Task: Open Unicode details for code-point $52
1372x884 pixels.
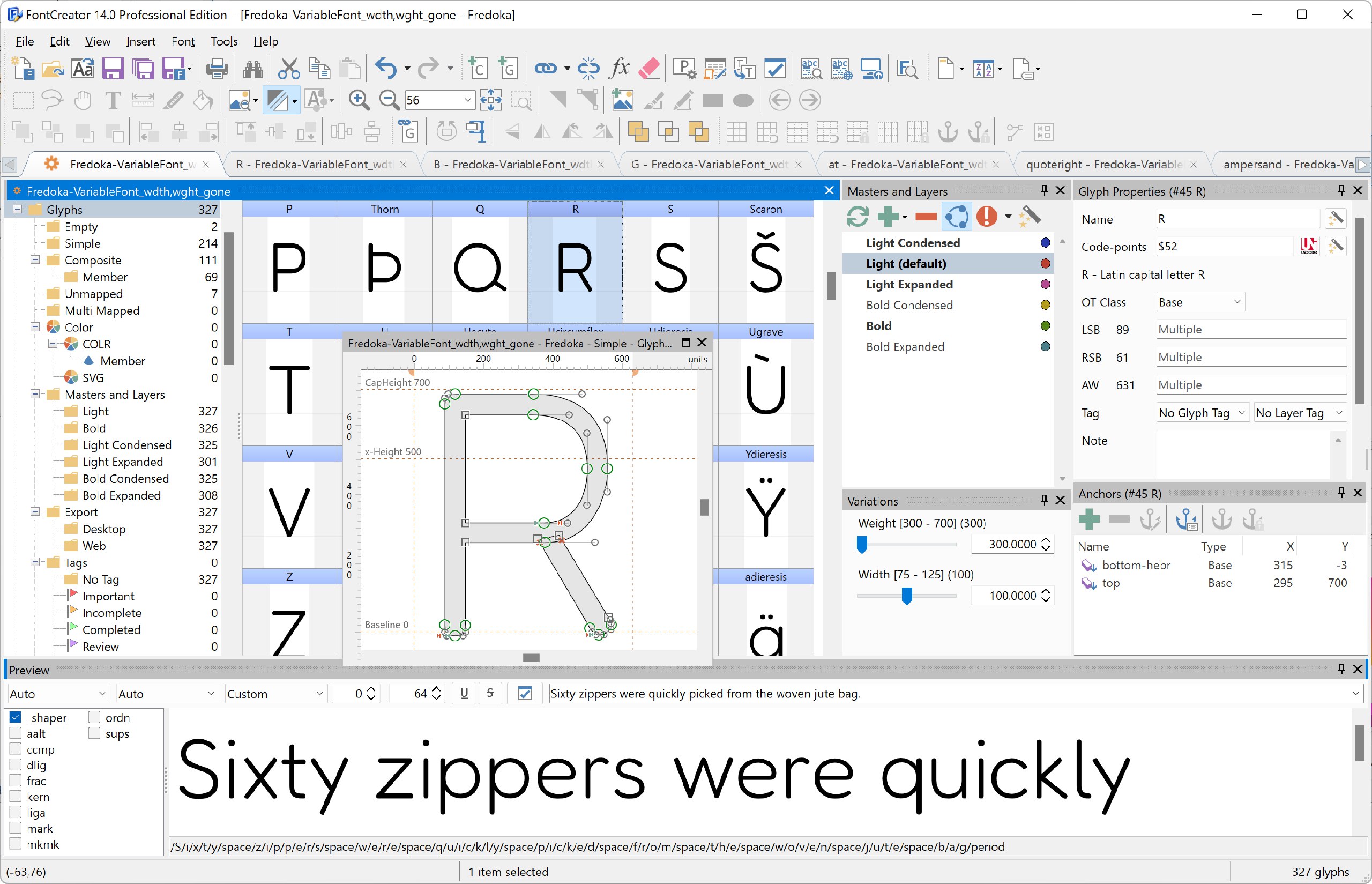Action: [1309, 246]
